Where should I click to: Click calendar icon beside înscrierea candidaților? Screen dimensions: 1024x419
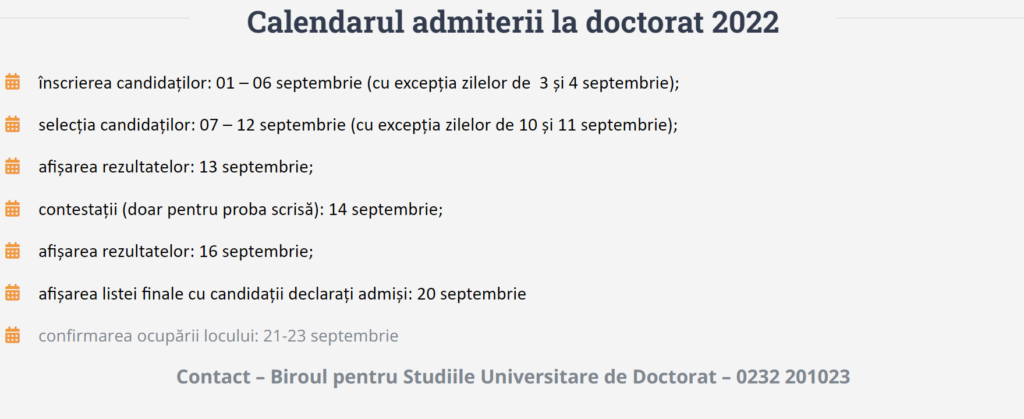pyautogui.click(x=12, y=82)
